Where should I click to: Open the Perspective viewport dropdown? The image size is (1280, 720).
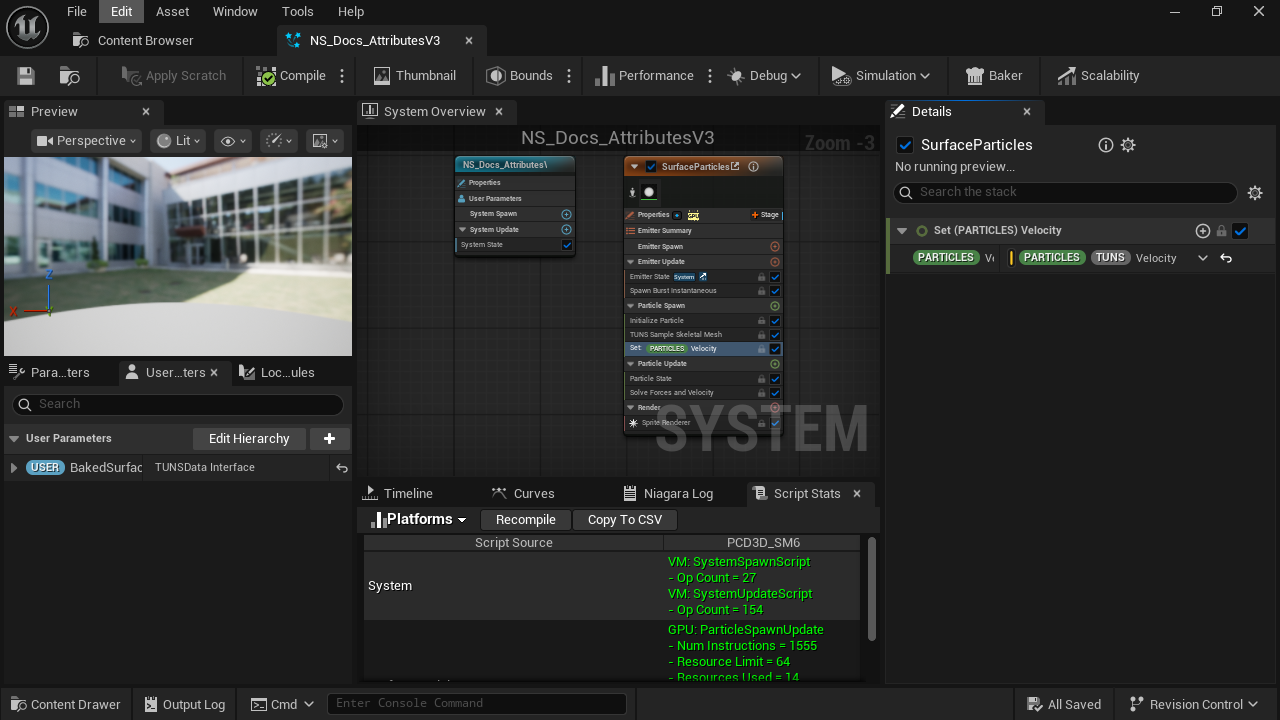pyautogui.click(x=88, y=141)
